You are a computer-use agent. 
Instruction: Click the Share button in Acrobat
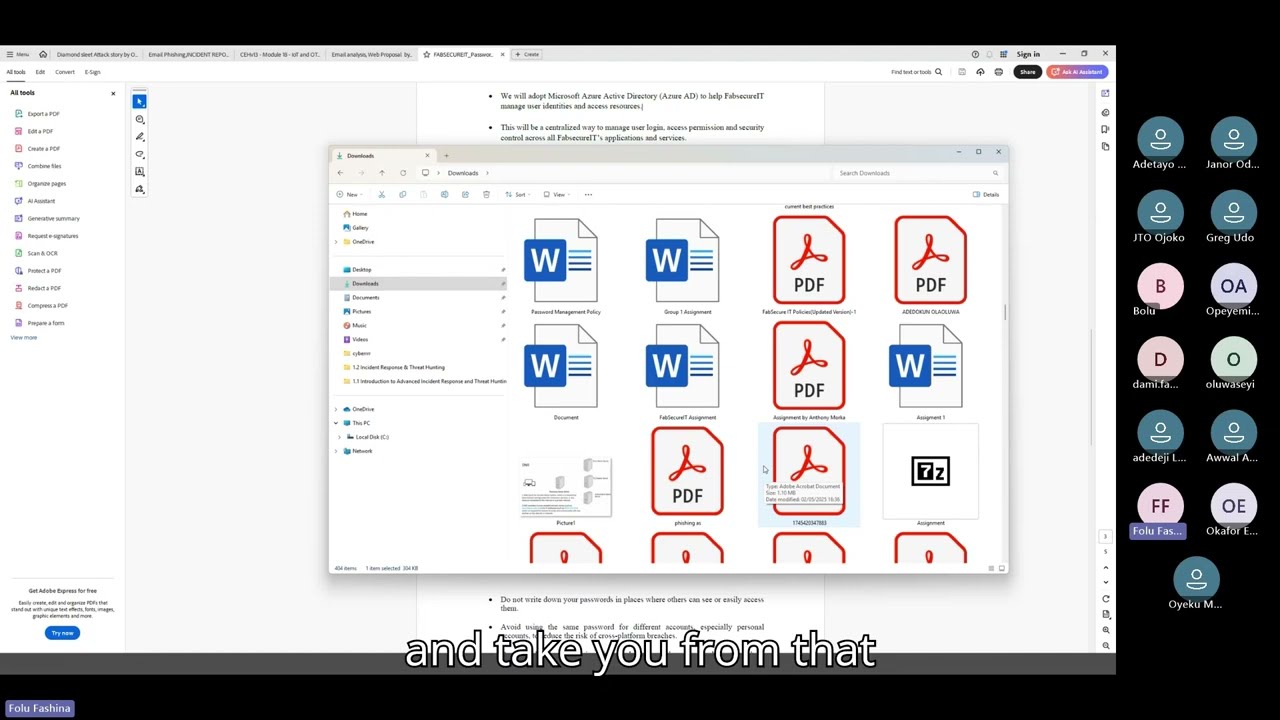pyautogui.click(x=1027, y=72)
